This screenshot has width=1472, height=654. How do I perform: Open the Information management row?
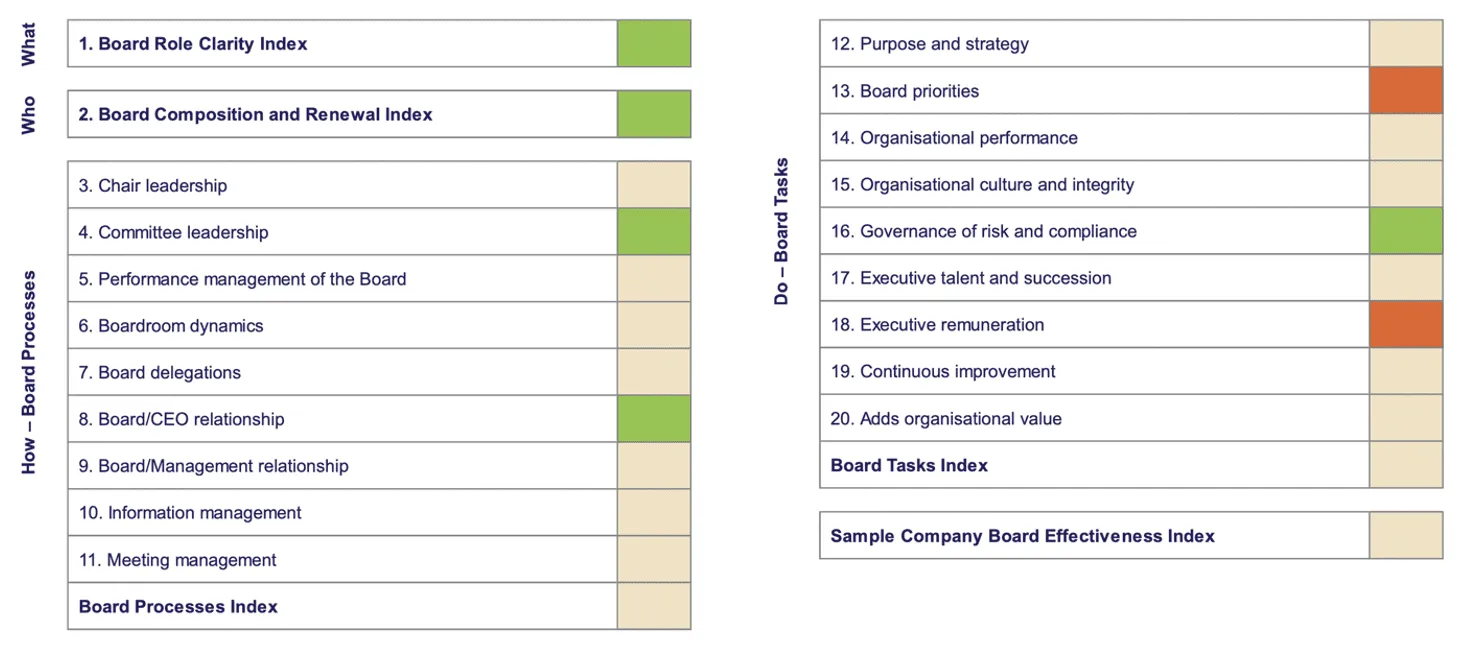[190, 513]
